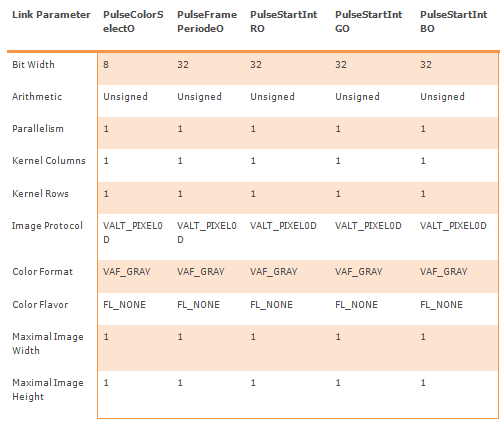Select the Maximal Image Height row label
500x421 pixels.
click(48, 389)
